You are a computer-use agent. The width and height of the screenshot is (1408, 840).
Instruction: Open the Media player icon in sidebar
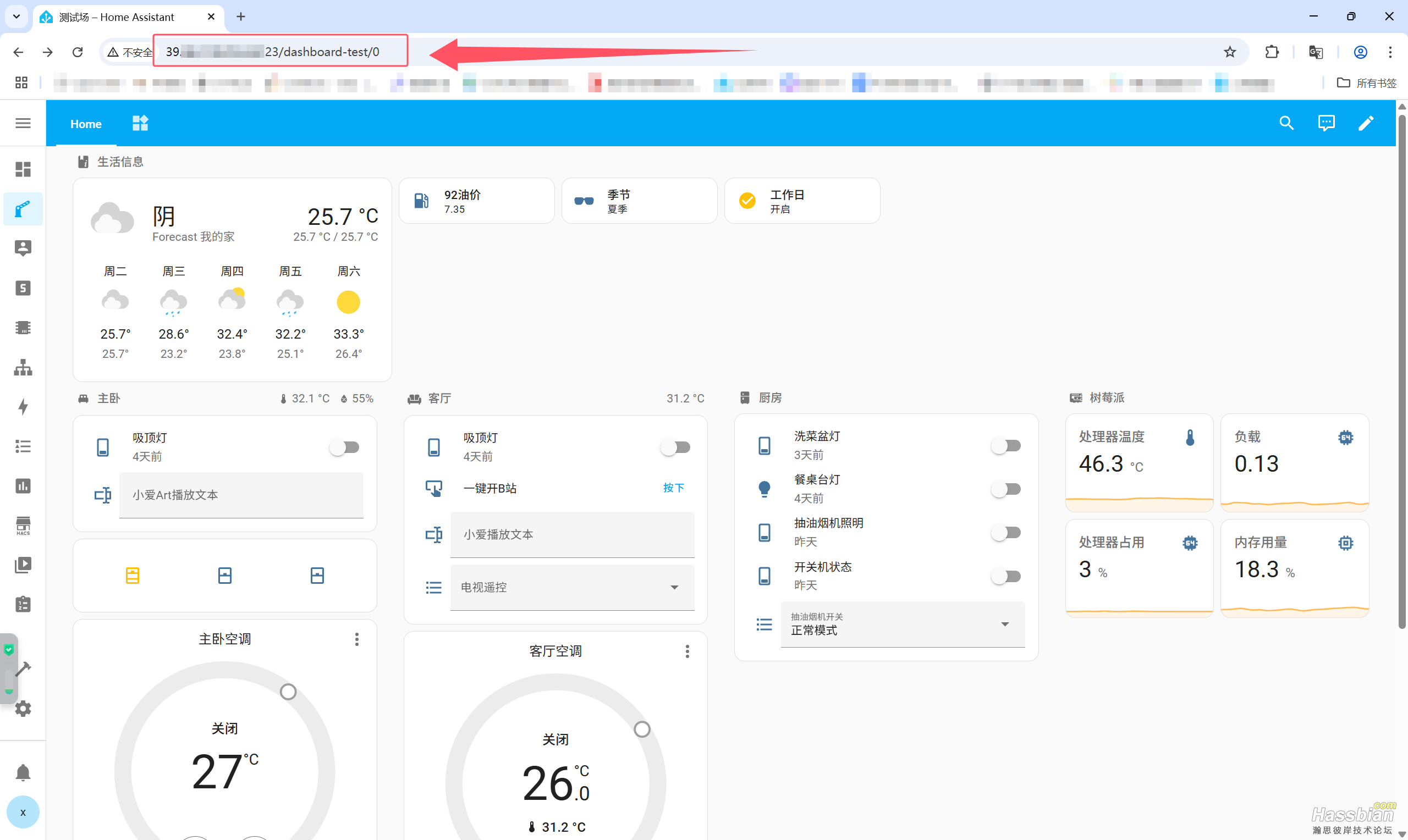point(23,565)
